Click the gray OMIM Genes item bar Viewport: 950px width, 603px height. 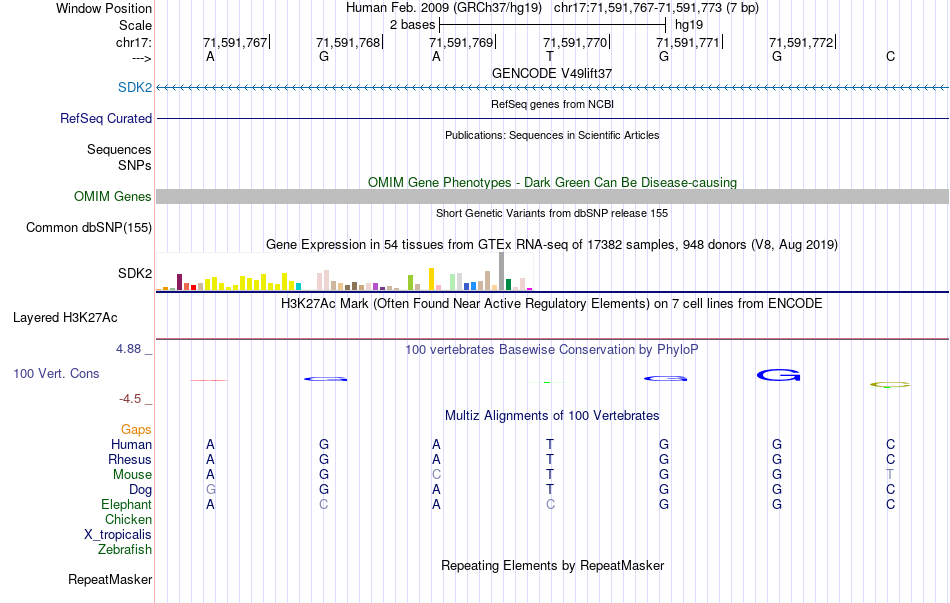[553, 196]
